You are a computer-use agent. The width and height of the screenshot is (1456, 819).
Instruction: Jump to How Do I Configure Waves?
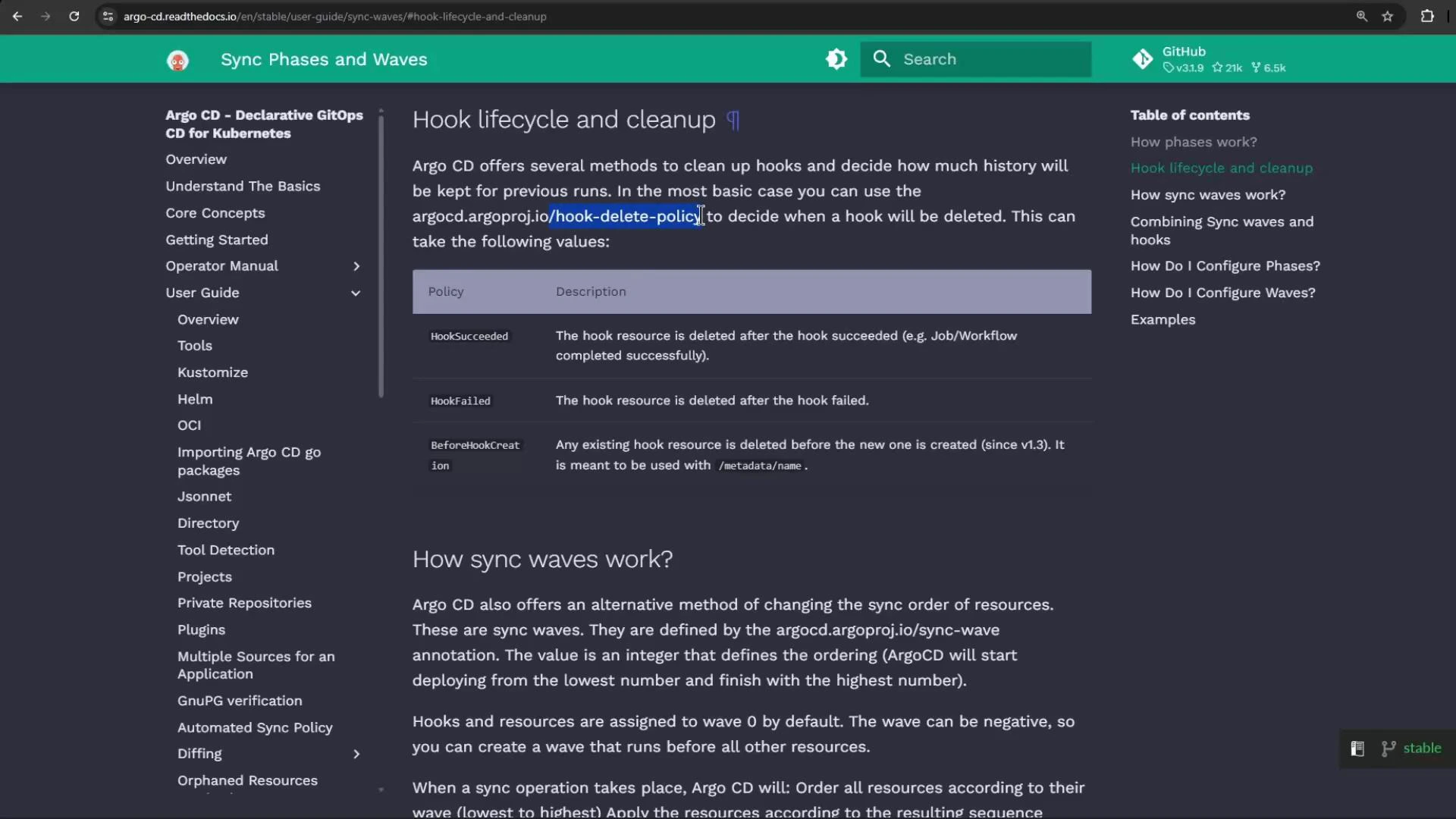point(1222,293)
